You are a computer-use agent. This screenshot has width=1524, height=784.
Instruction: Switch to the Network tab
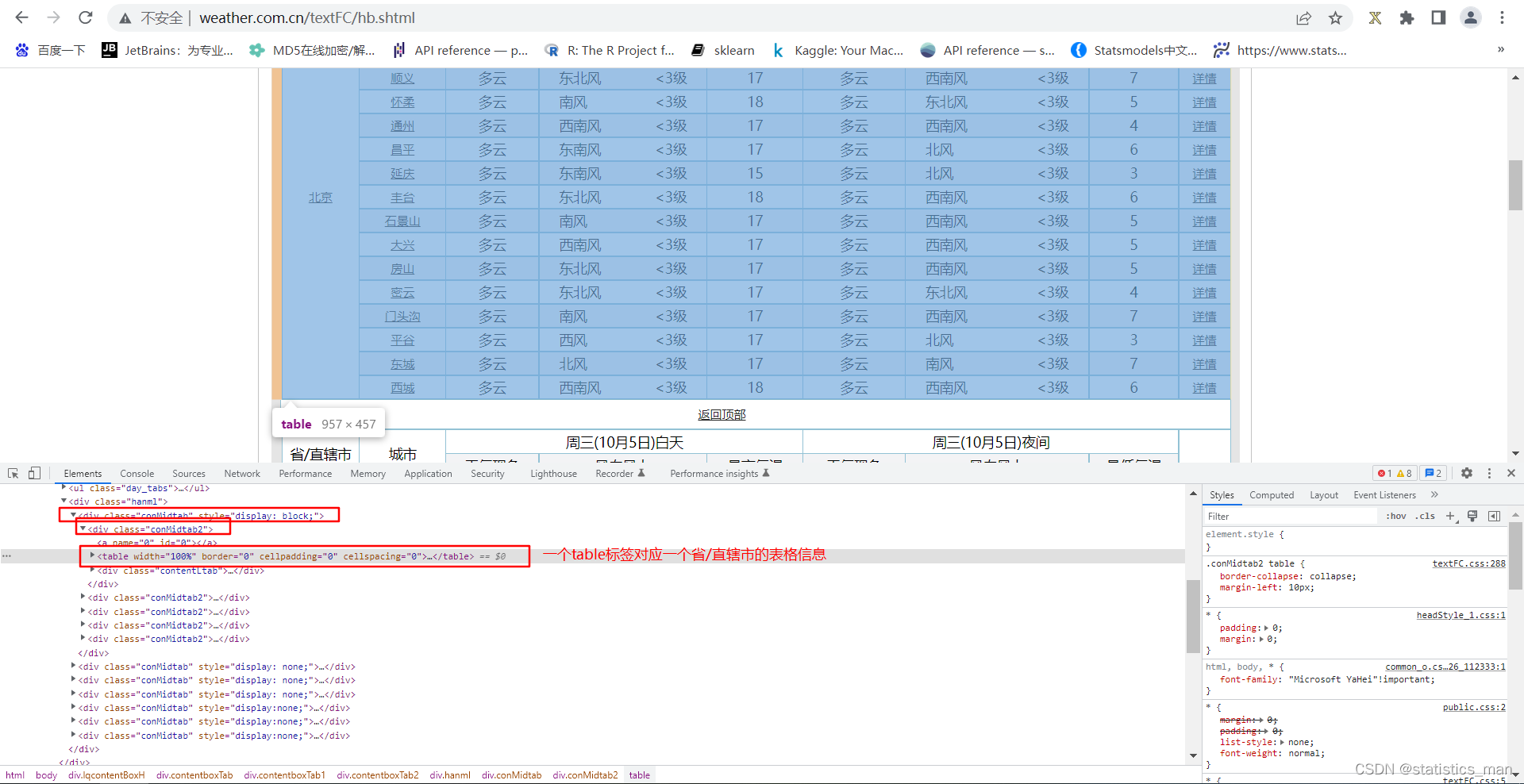tap(242, 473)
